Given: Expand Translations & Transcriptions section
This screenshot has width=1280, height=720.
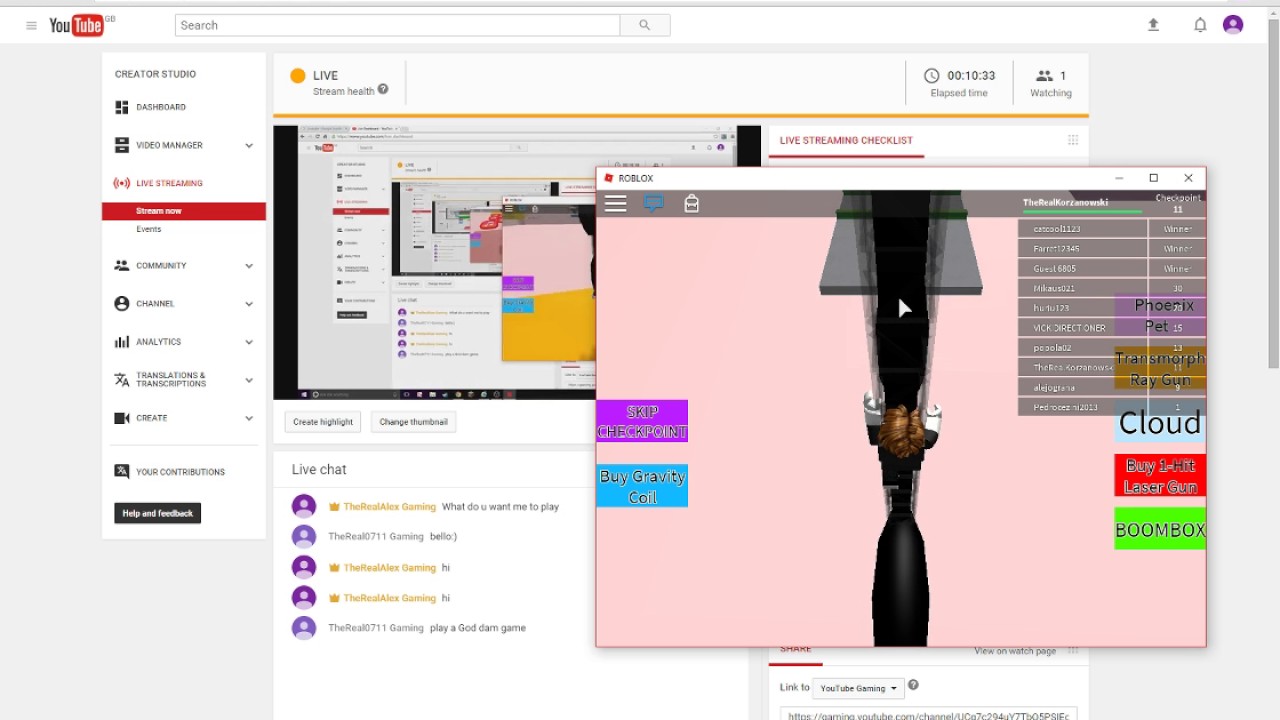Looking at the screenshot, I should pyautogui.click(x=249, y=380).
